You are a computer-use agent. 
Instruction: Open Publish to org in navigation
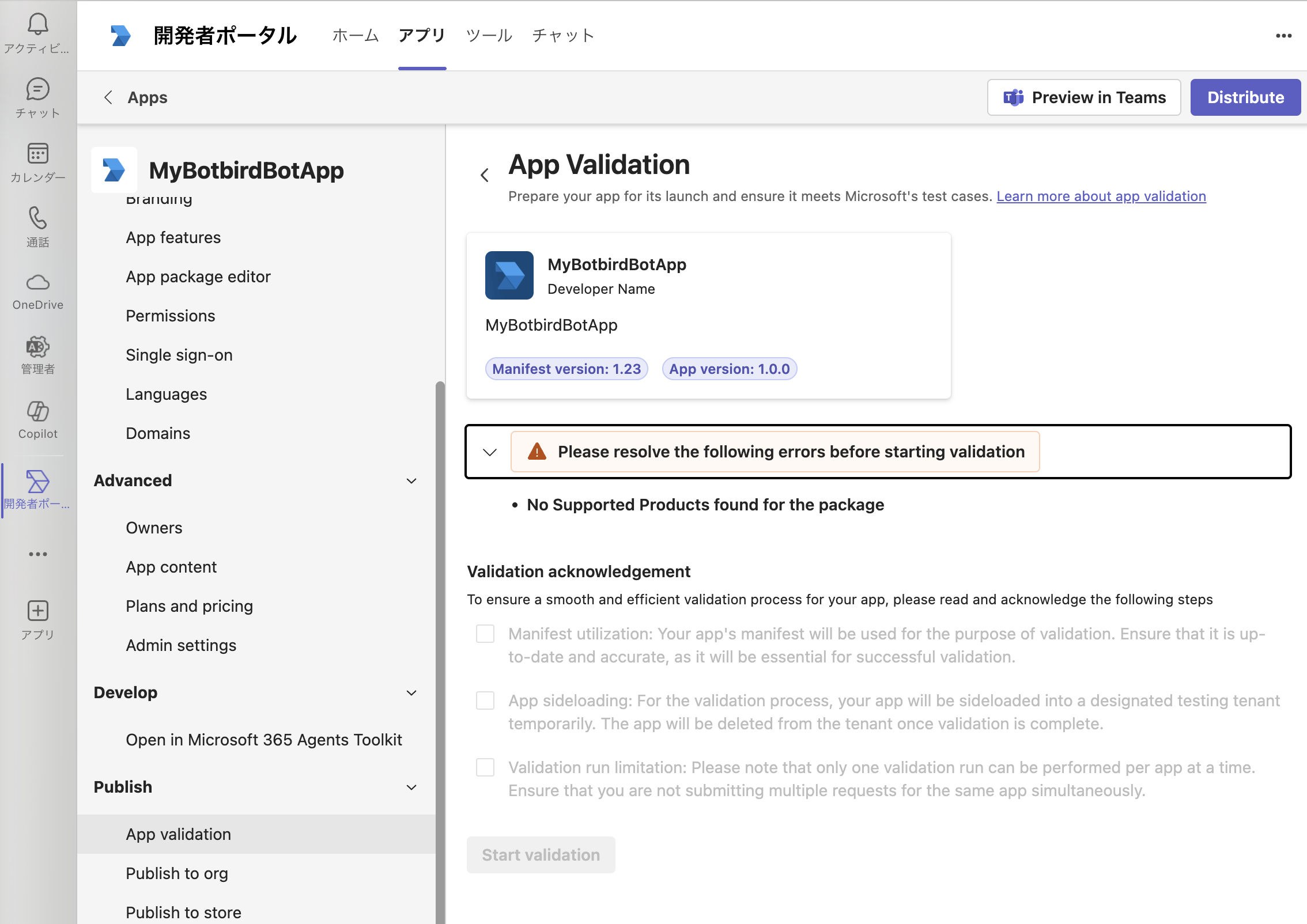tap(177, 873)
